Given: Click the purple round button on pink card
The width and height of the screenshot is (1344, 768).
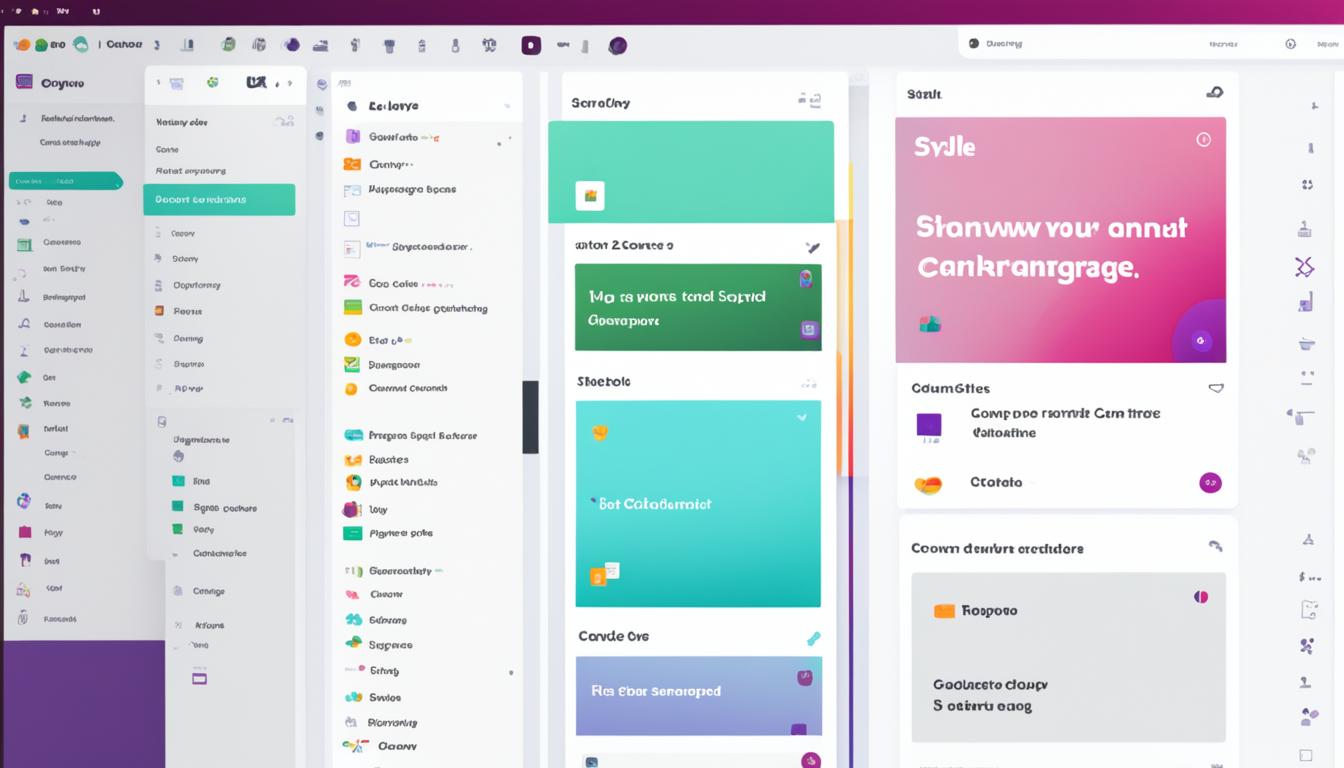Looking at the screenshot, I should tap(1200, 341).
